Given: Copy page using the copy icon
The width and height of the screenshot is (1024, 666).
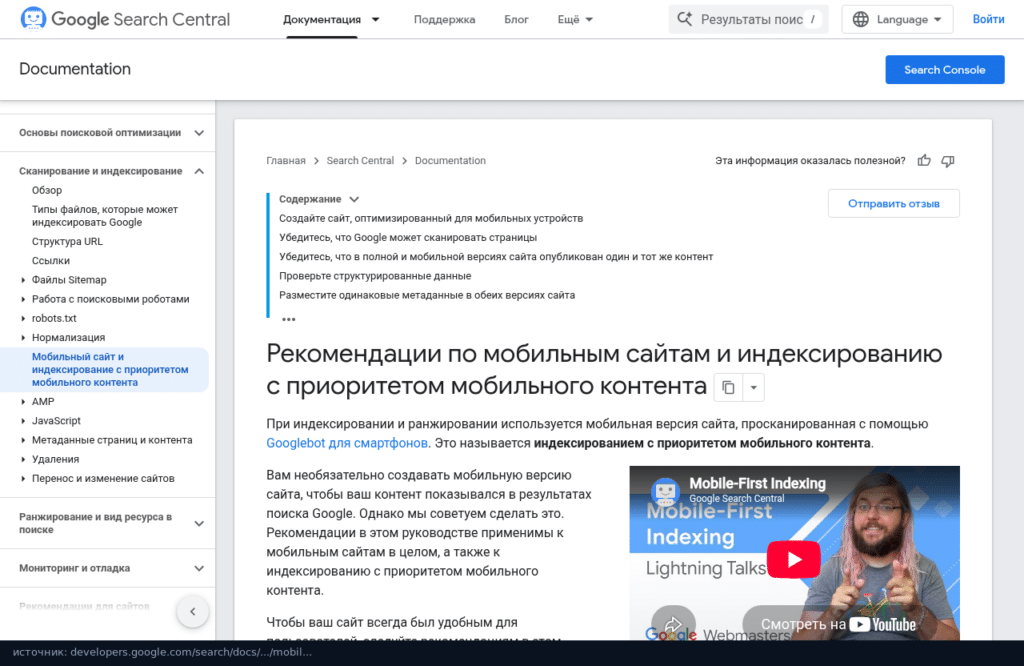Looking at the screenshot, I should tap(728, 387).
